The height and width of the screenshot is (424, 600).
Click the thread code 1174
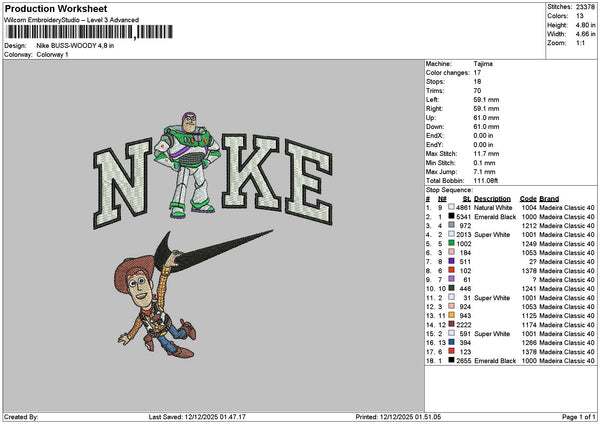pos(529,325)
